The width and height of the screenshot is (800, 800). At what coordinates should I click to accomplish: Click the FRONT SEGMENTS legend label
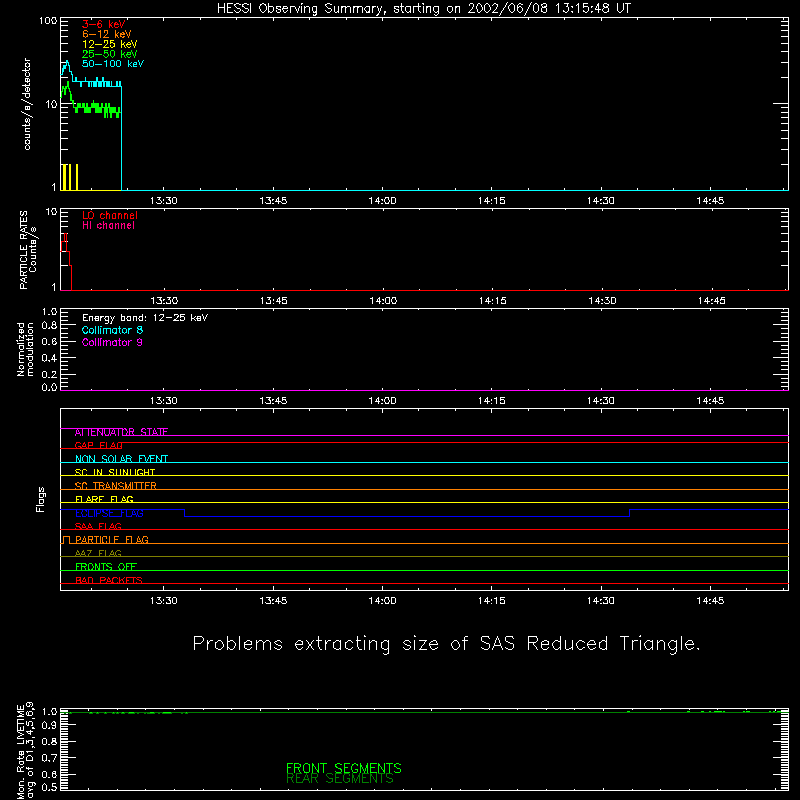coord(343,768)
